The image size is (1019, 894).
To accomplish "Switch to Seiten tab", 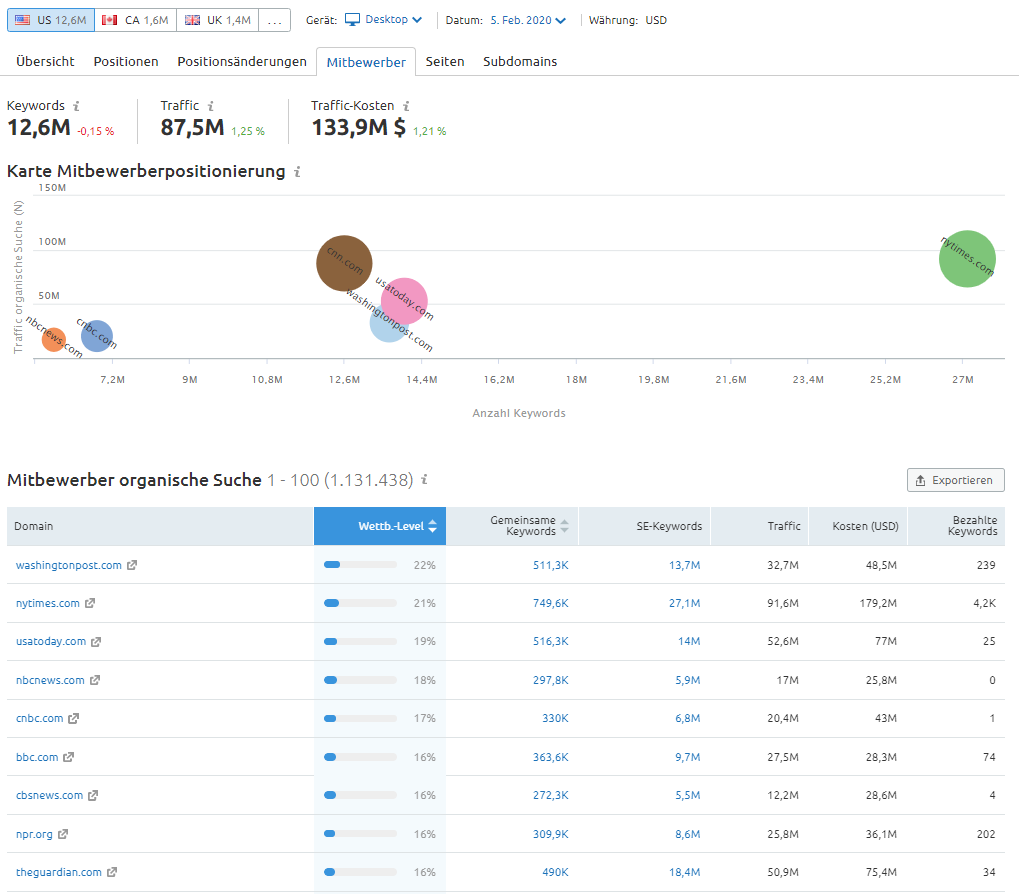I will click(x=445, y=62).
